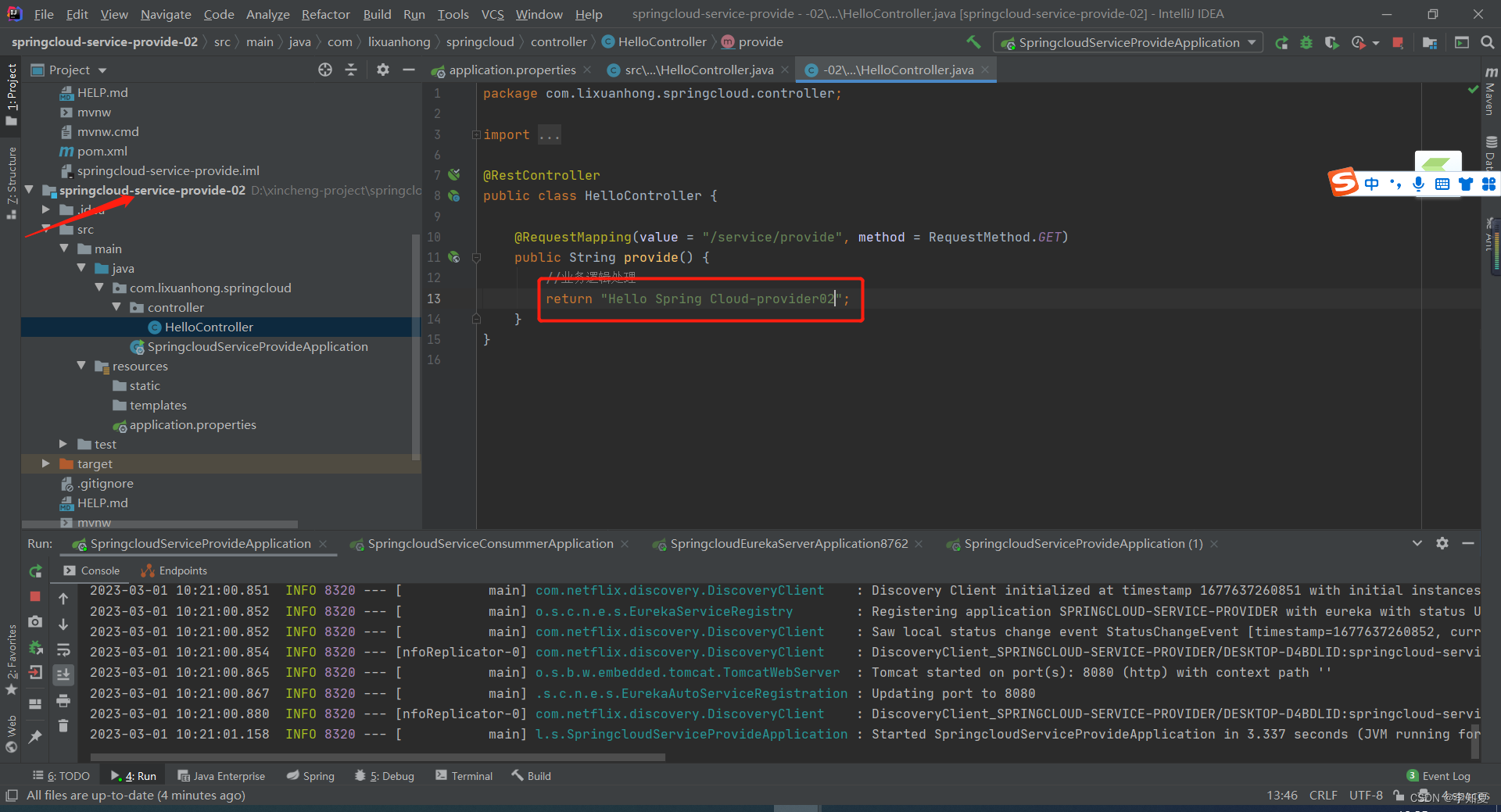Hide the Project tool window
1501x812 pixels.
(408, 70)
